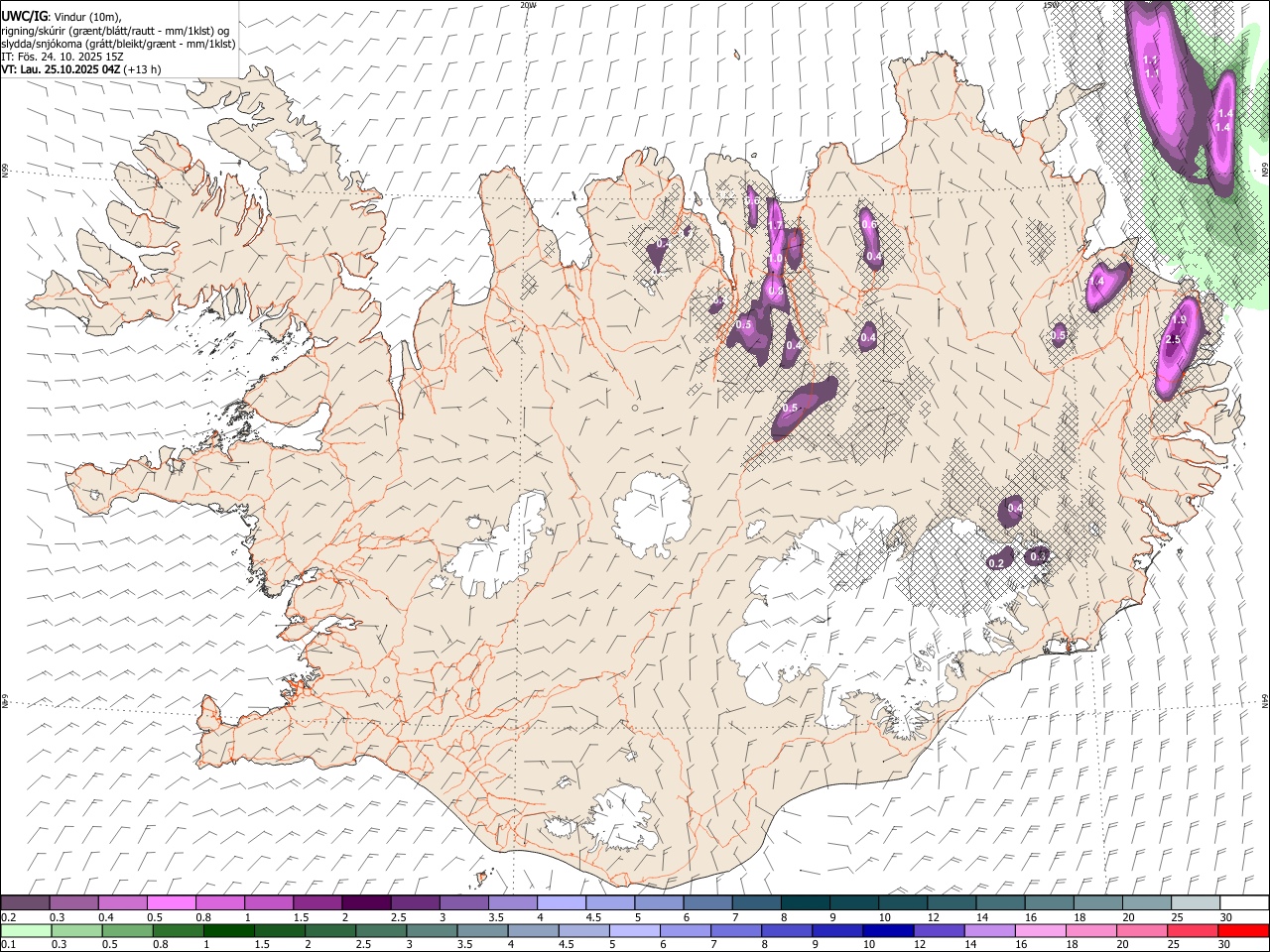The image size is (1270, 952).
Task: Click the dark teal 8 mm swatch in upper legend
Action: [x=805, y=902]
